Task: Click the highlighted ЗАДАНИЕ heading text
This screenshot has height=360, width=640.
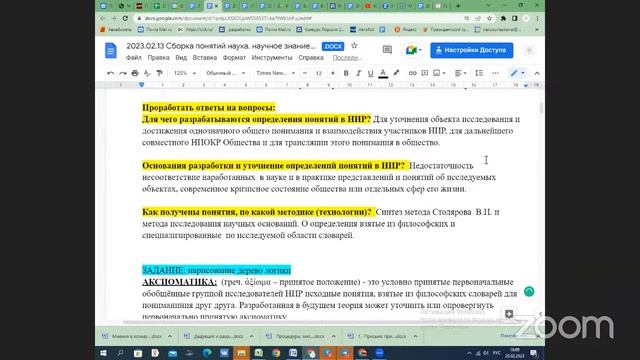Action: (216, 270)
